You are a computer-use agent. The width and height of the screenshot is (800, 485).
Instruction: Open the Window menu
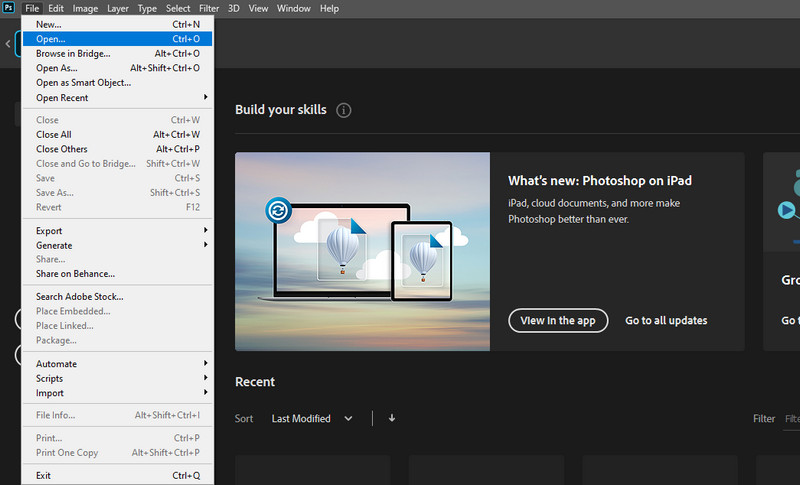tap(293, 8)
